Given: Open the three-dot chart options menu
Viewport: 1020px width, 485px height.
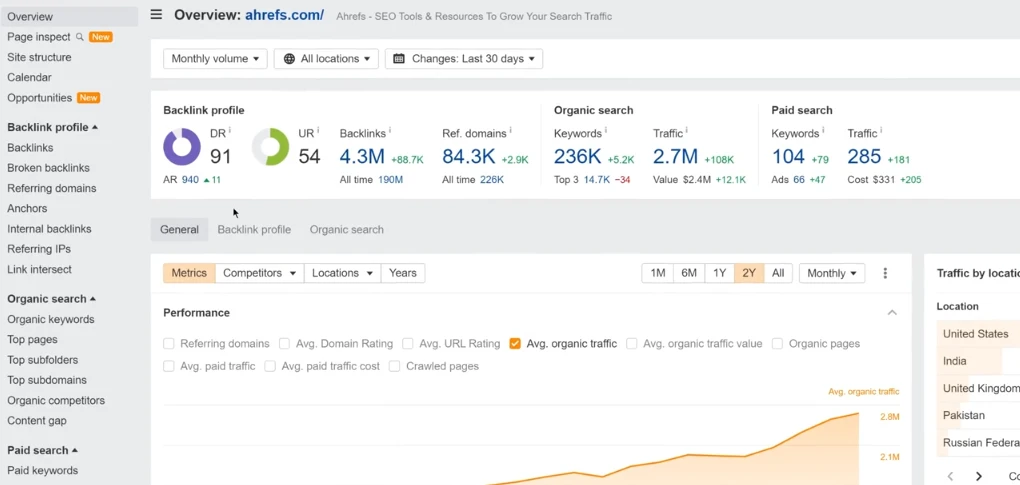Looking at the screenshot, I should [885, 273].
